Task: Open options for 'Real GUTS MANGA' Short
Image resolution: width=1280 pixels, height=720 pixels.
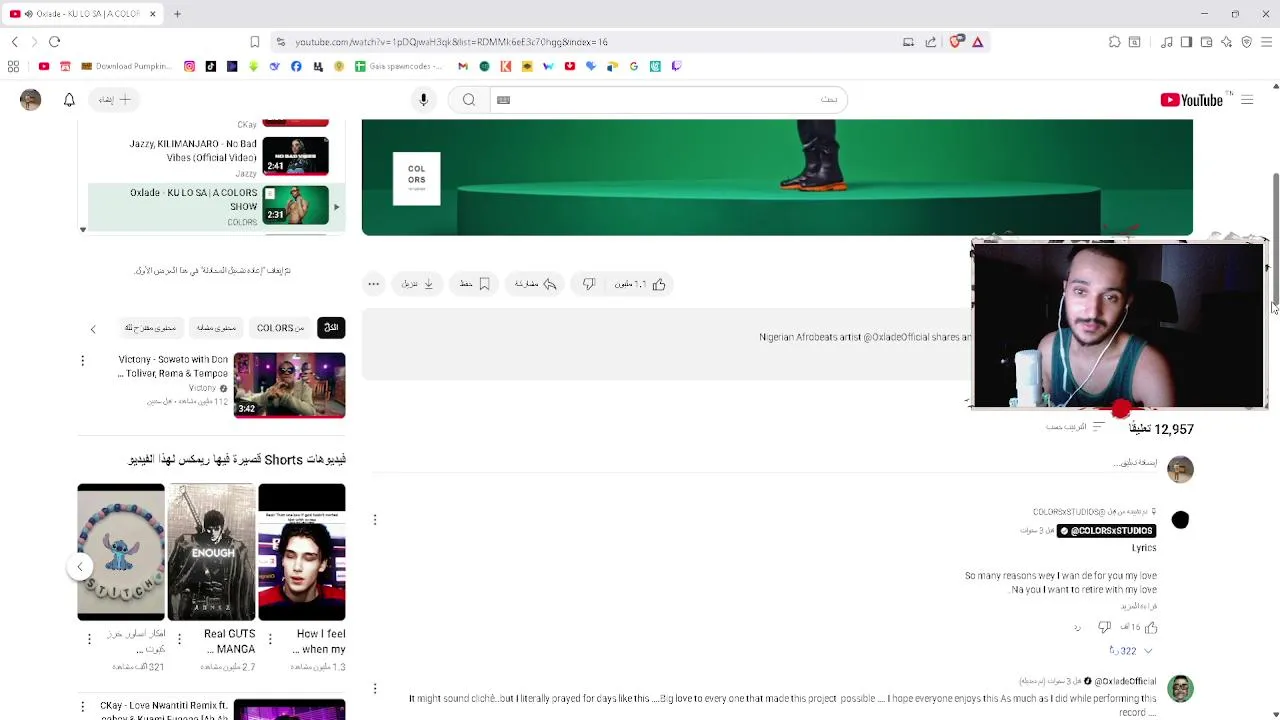Action: pos(179,640)
